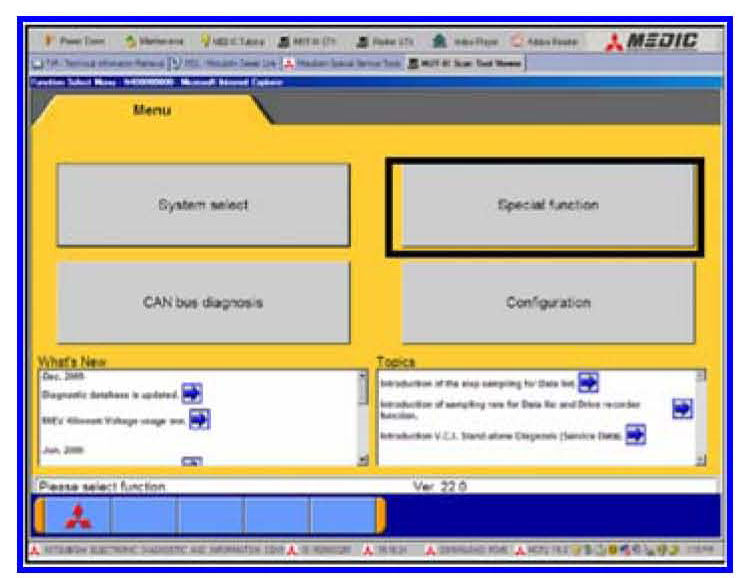Open CAN bus diagnosis
748x578 pixels.
[x=204, y=302]
